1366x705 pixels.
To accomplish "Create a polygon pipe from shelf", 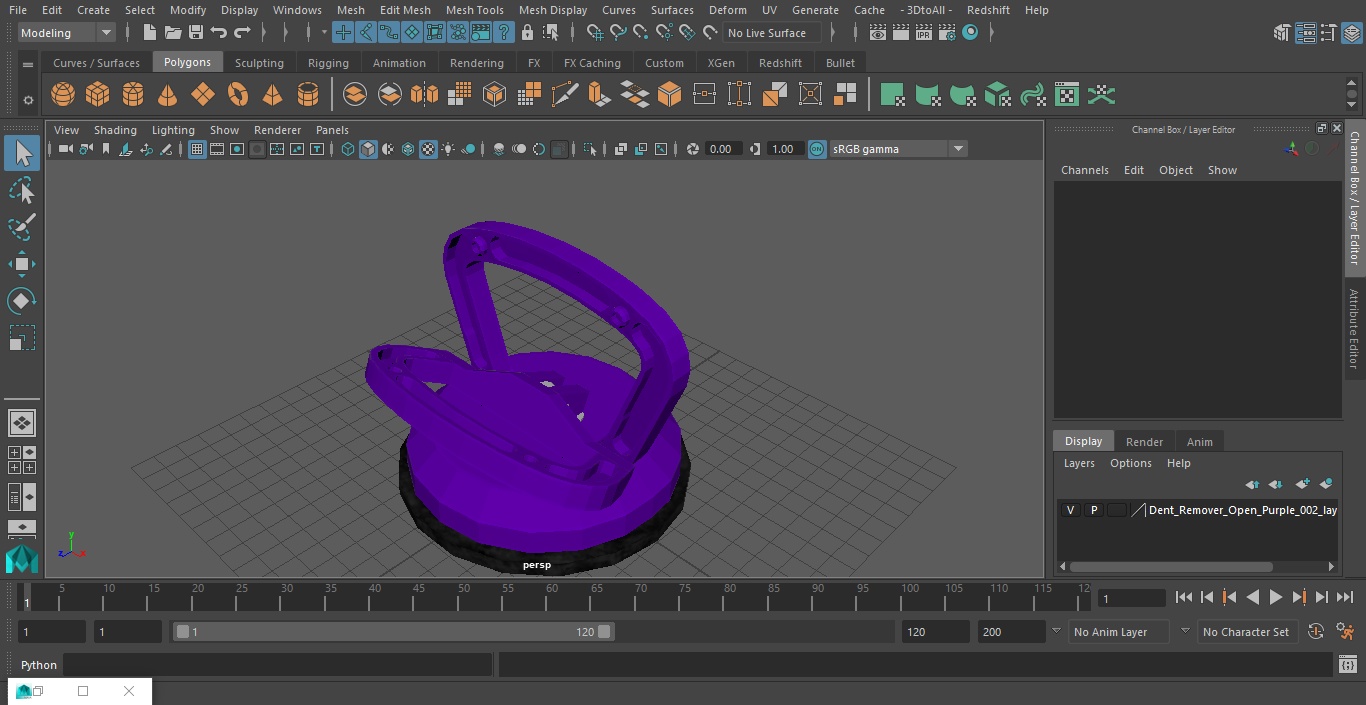I will click(x=308, y=95).
